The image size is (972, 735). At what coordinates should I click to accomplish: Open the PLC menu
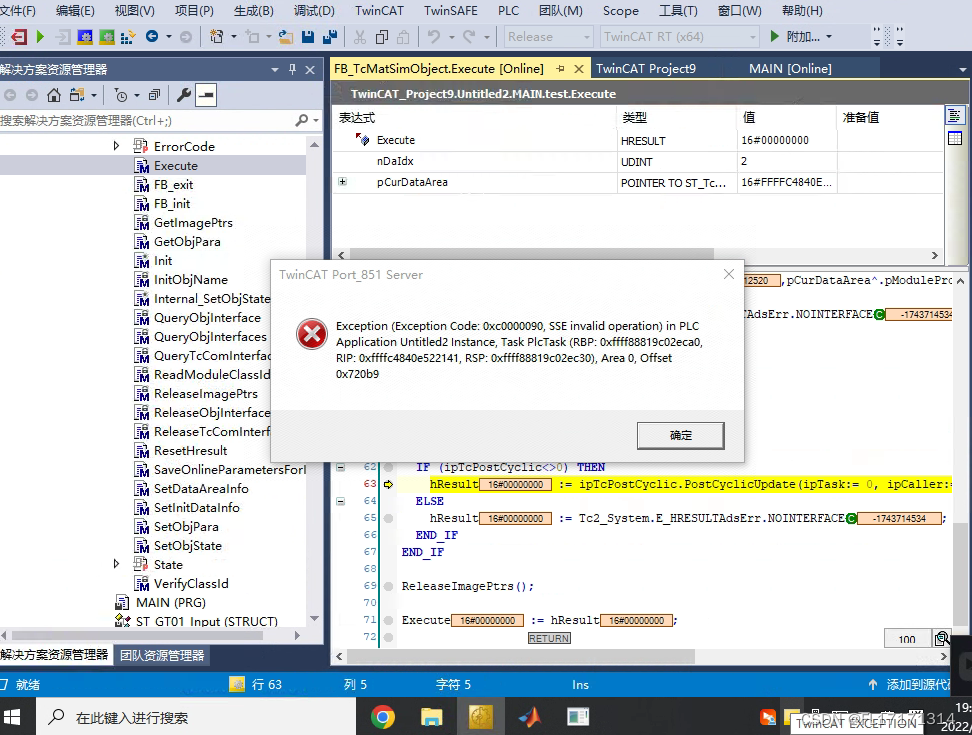pyautogui.click(x=508, y=11)
